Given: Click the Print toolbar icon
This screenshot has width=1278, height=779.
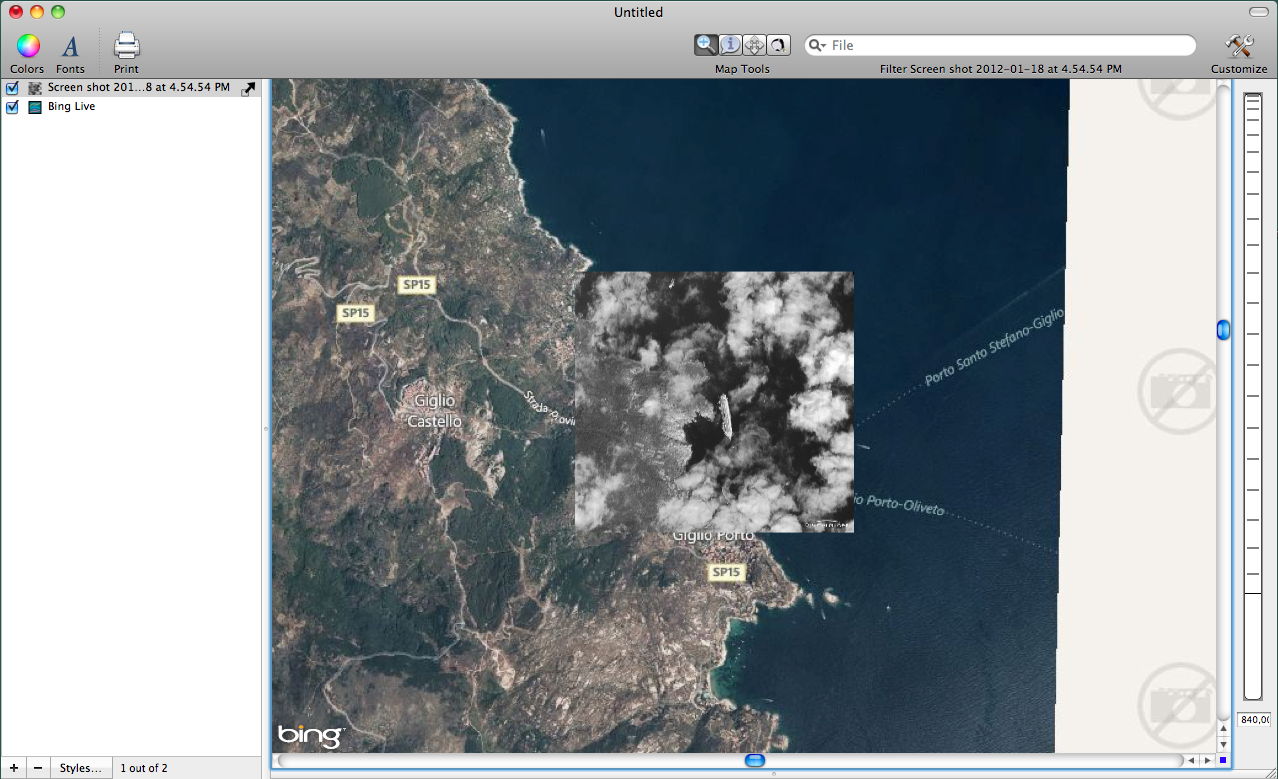Looking at the screenshot, I should pos(126,47).
